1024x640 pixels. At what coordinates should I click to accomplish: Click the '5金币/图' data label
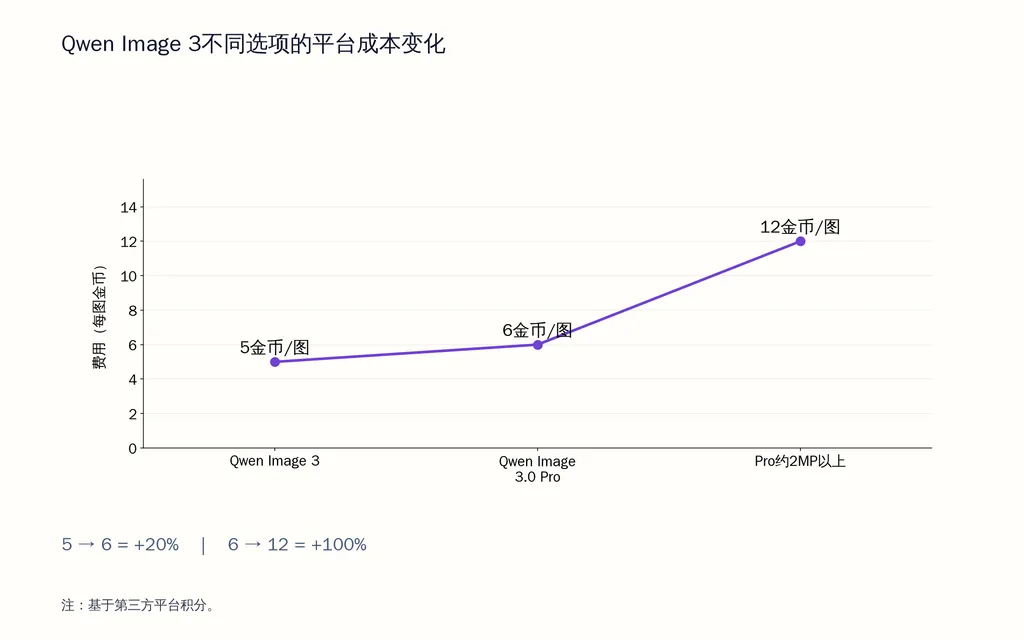coord(274,347)
